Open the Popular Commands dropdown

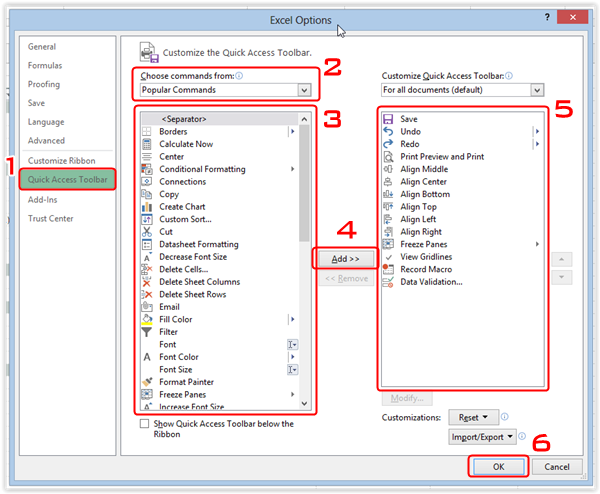click(x=304, y=90)
